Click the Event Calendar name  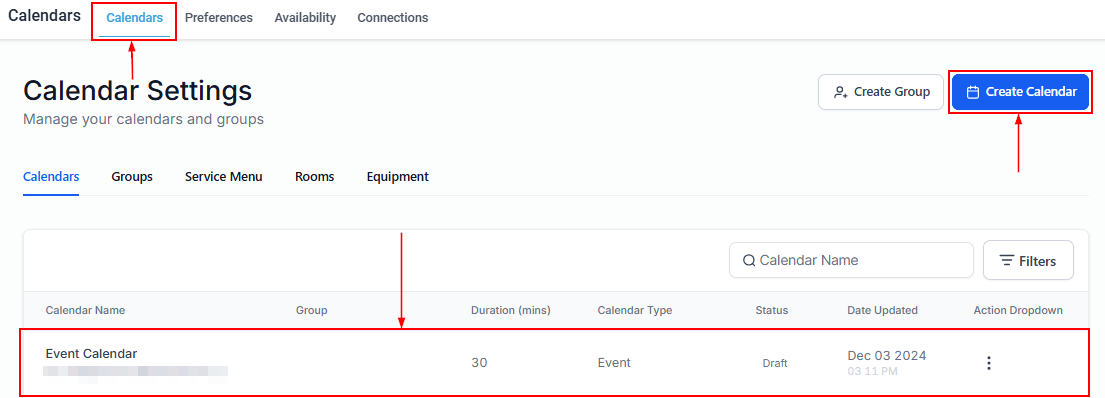92,354
